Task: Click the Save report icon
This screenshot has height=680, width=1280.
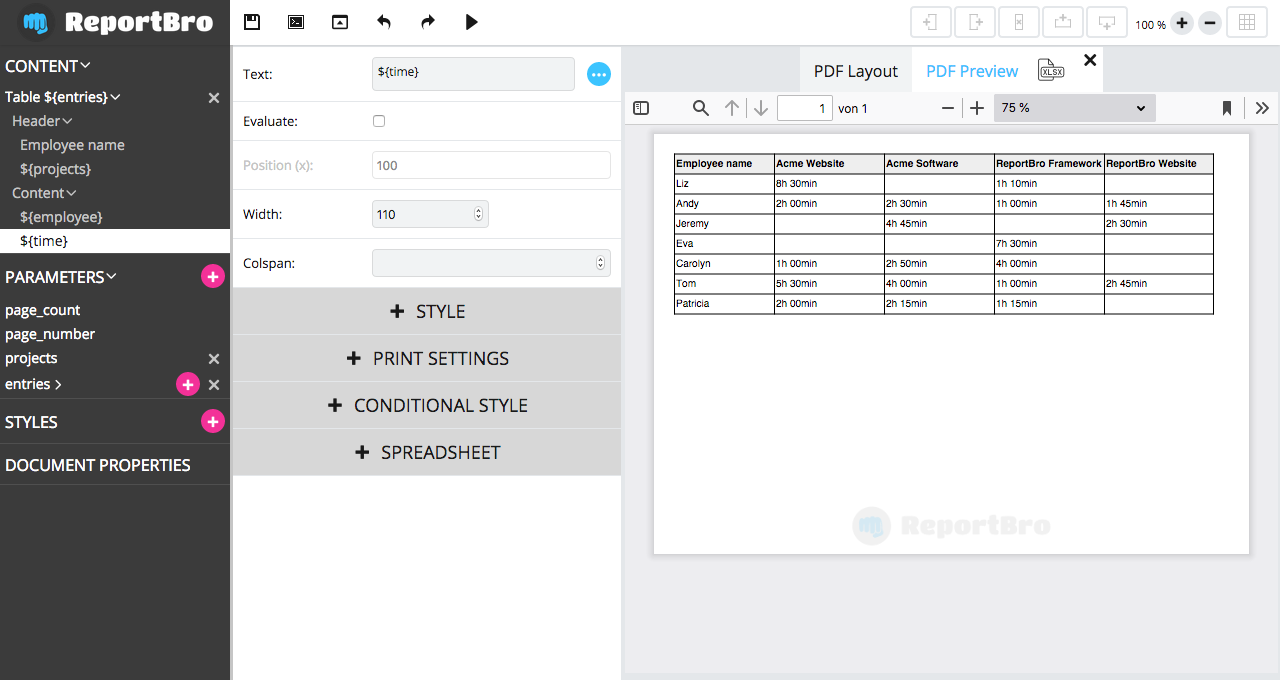Action: pyautogui.click(x=252, y=22)
